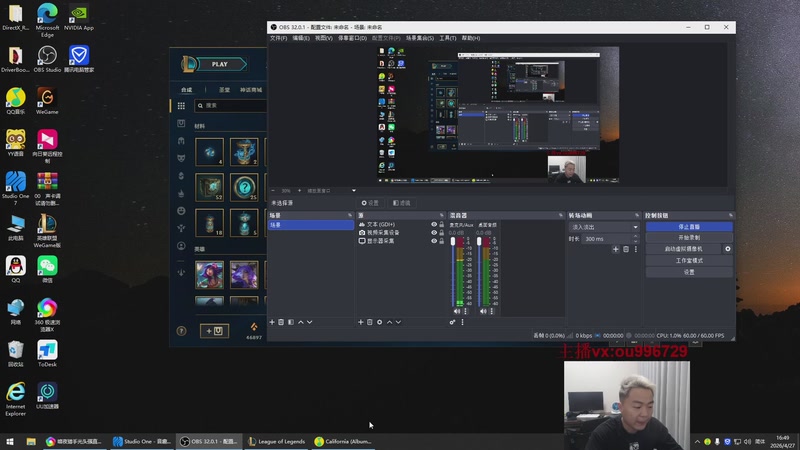Viewport: 800px width, 450px height.
Task: Toggle lock on 文本 (GDI+) source
Action: click(442, 224)
